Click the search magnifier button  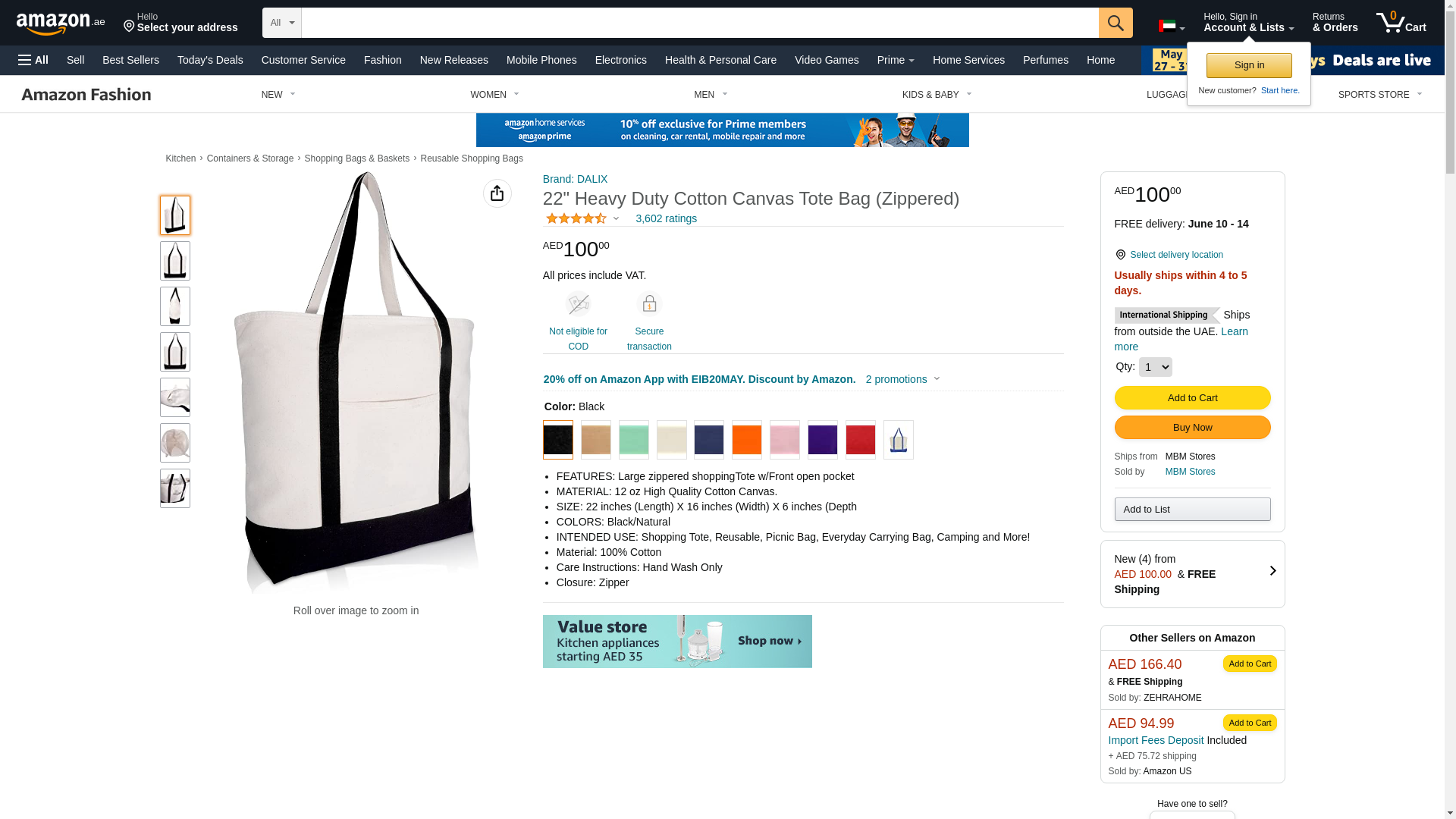(x=1116, y=23)
